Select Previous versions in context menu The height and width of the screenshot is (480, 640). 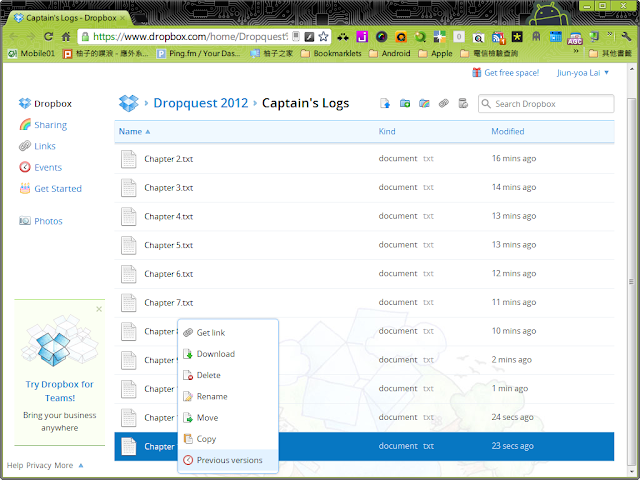228,460
